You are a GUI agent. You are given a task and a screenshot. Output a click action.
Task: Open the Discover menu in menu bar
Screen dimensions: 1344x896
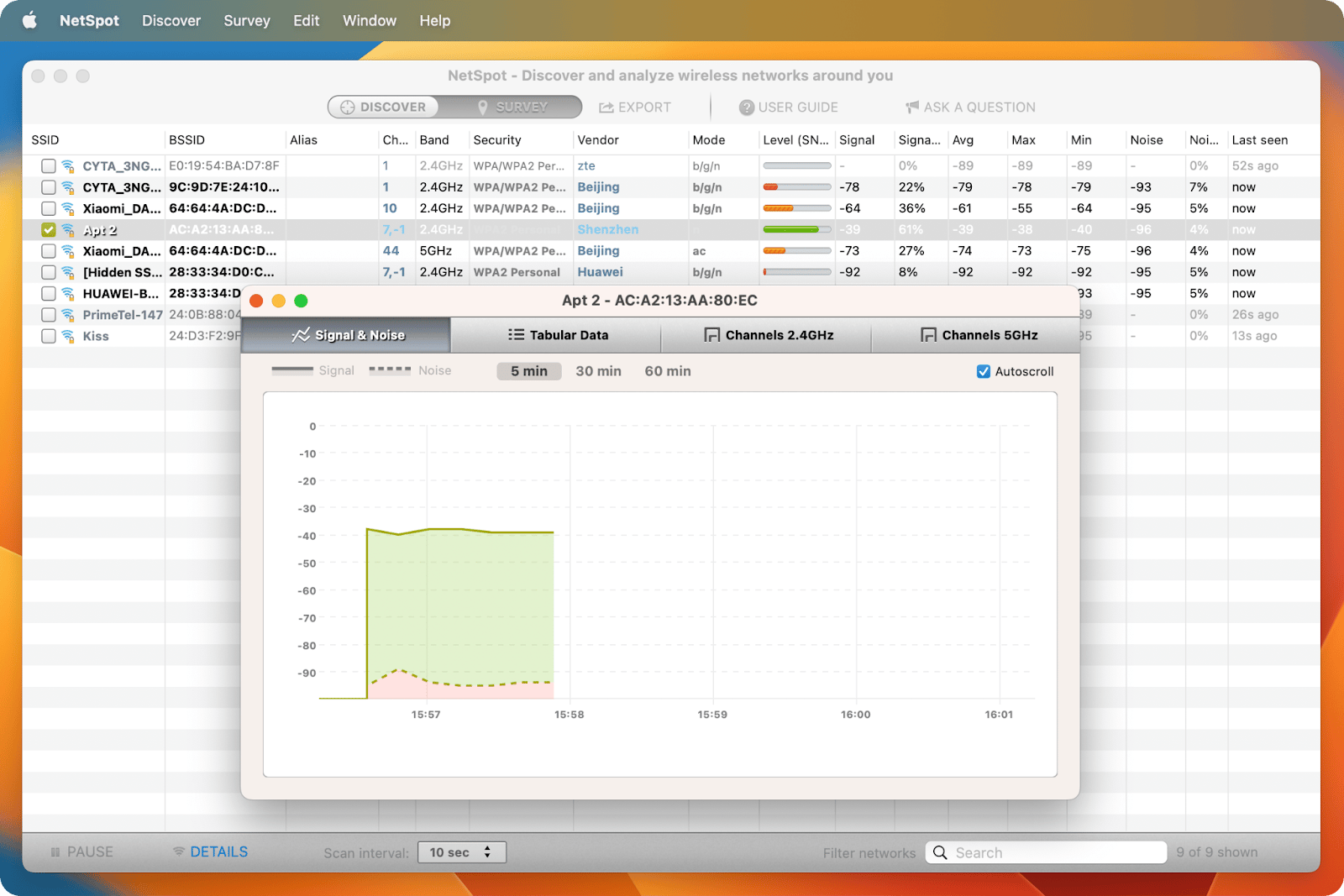(171, 20)
